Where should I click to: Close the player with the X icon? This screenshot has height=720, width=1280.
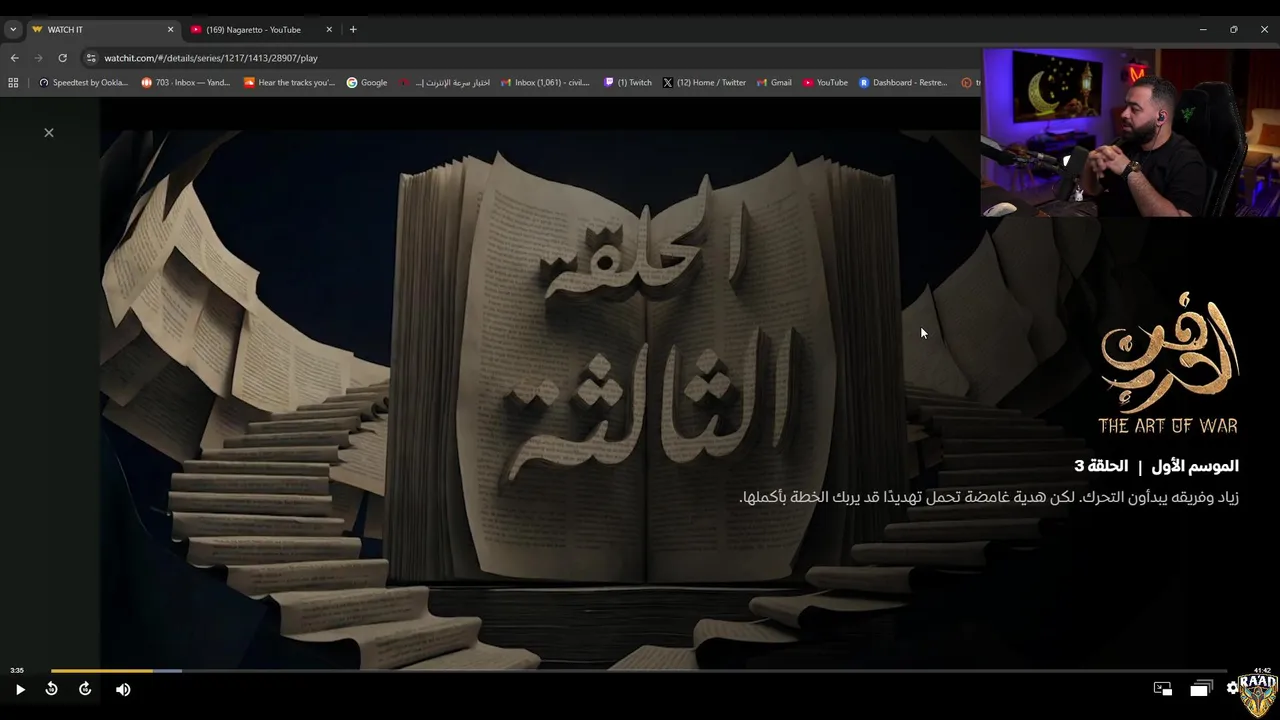[48, 132]
